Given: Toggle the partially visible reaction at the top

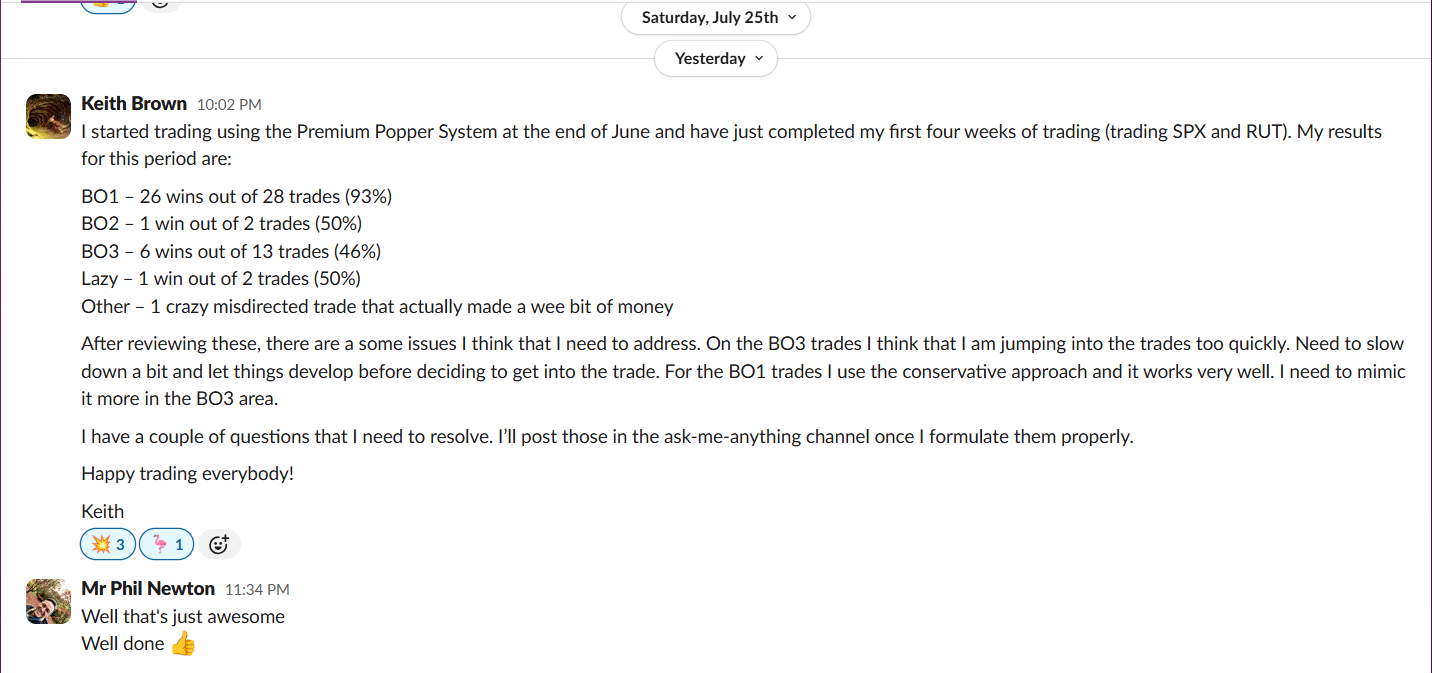Looking at the screenshot, I should coord(108,5).
